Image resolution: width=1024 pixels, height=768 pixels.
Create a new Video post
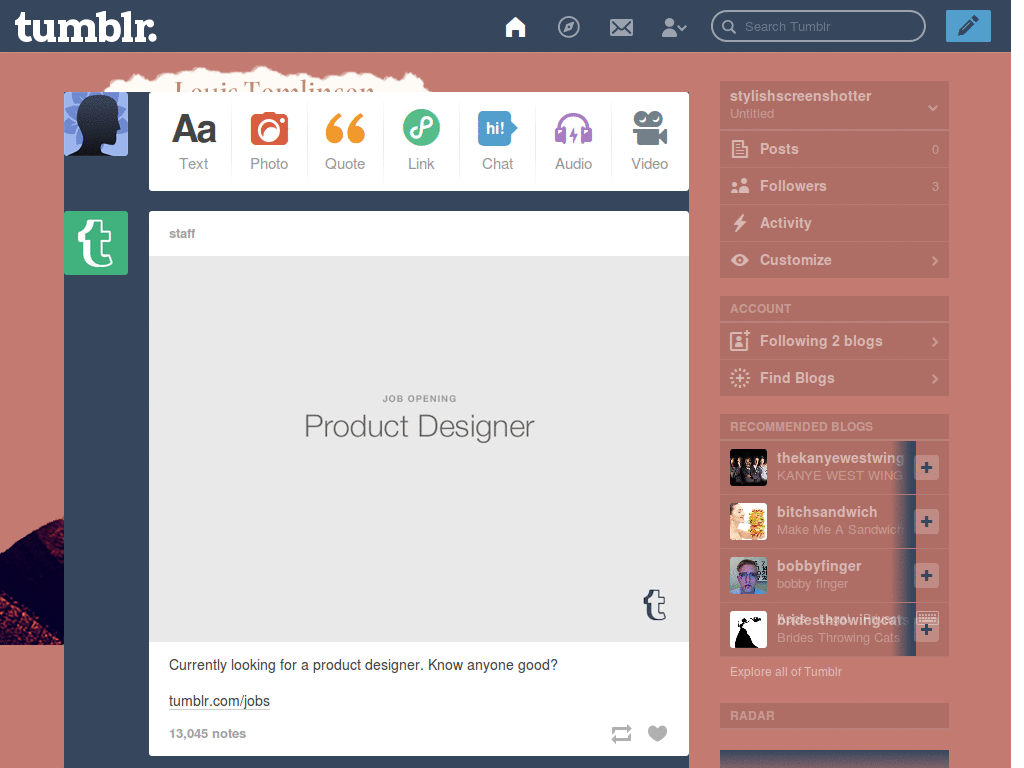[x=649, y=141]
